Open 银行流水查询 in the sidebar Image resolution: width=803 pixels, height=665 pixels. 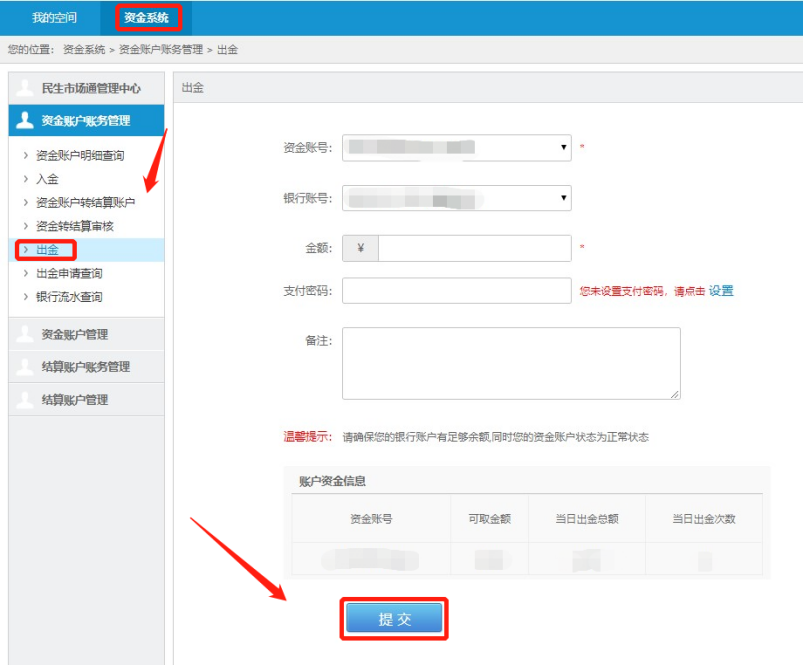(69, 297)
